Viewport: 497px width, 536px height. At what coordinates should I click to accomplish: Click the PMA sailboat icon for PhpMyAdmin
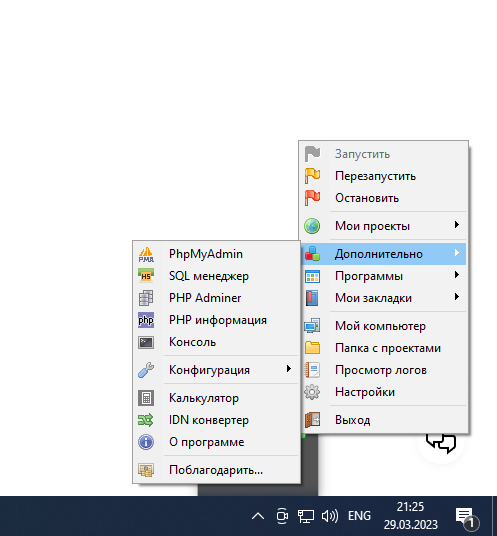[146, 254]
